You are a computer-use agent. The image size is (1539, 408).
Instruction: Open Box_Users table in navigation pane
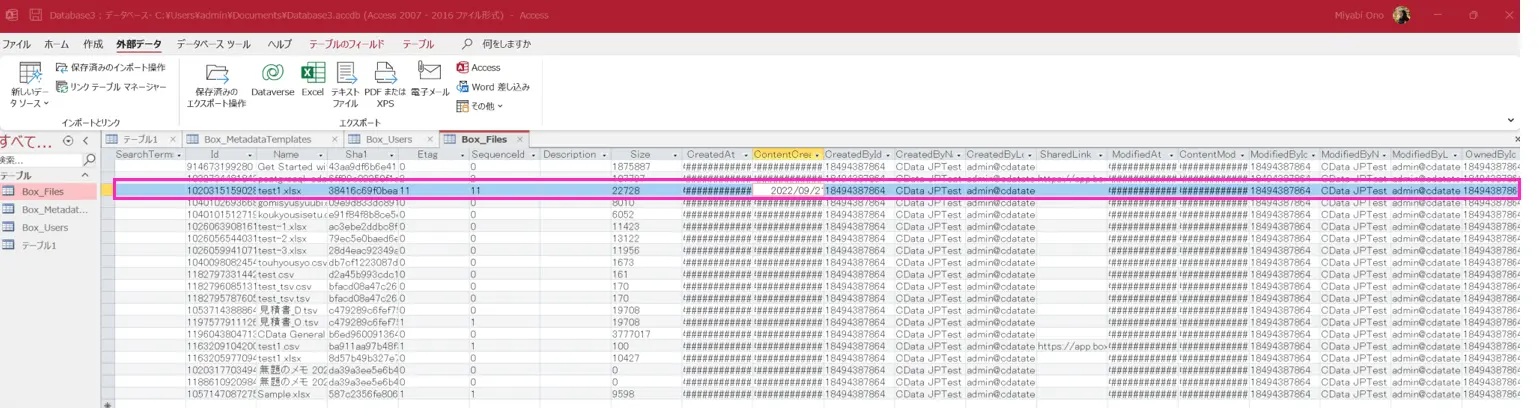pyautogui.click(x=48, y=227)
